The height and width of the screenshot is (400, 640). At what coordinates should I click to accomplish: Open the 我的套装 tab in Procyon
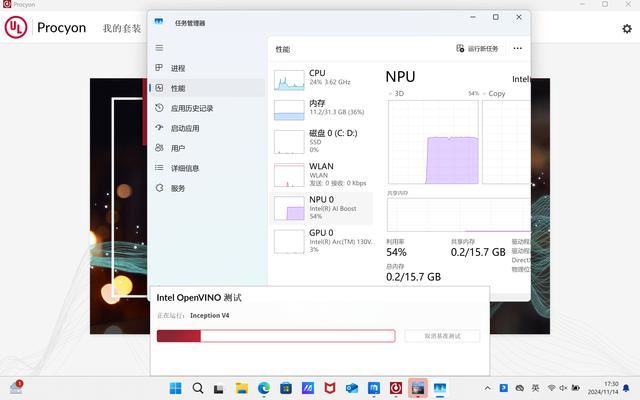122,28
